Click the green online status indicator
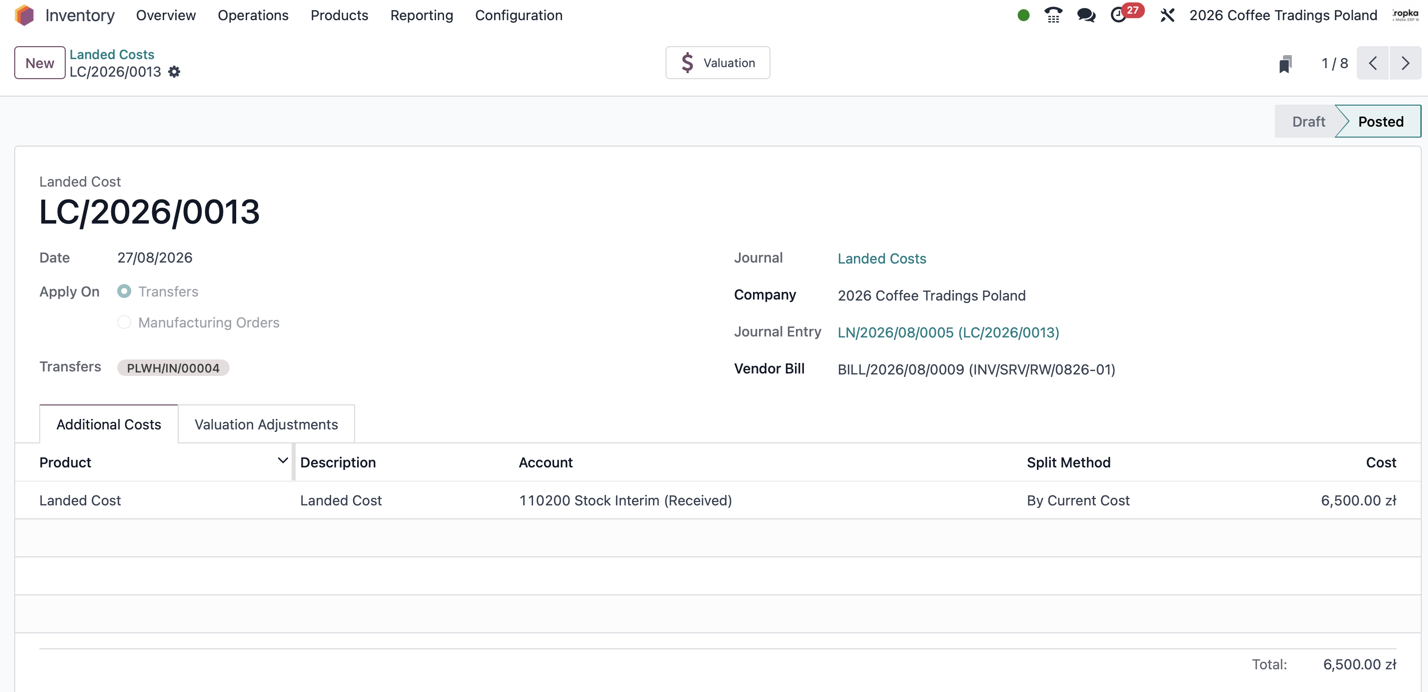This screenshot has height=692, width=1428. coord(1023,15)
